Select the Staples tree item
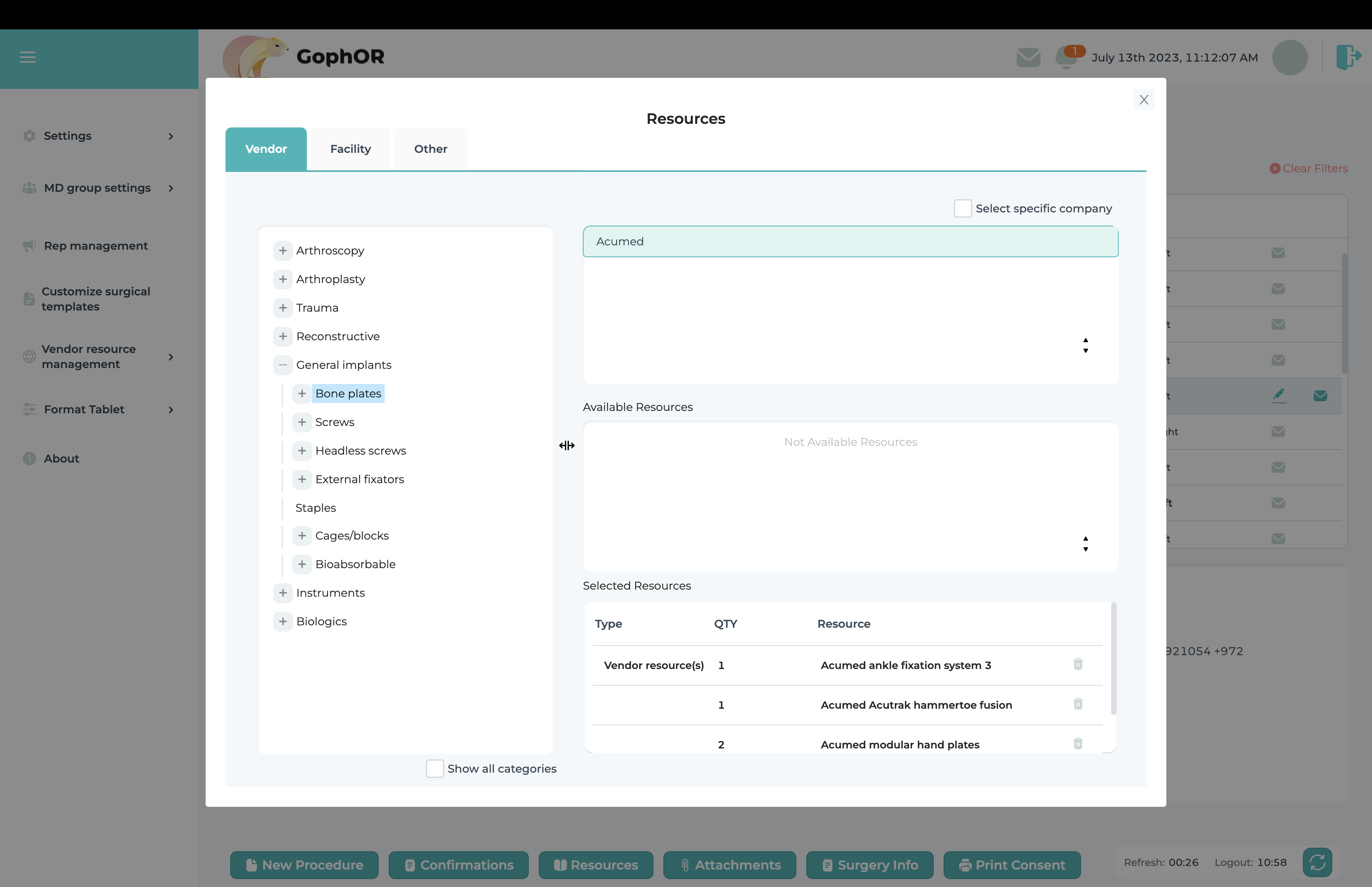This screenshot has width=1372, height=887. coord(316,508)
